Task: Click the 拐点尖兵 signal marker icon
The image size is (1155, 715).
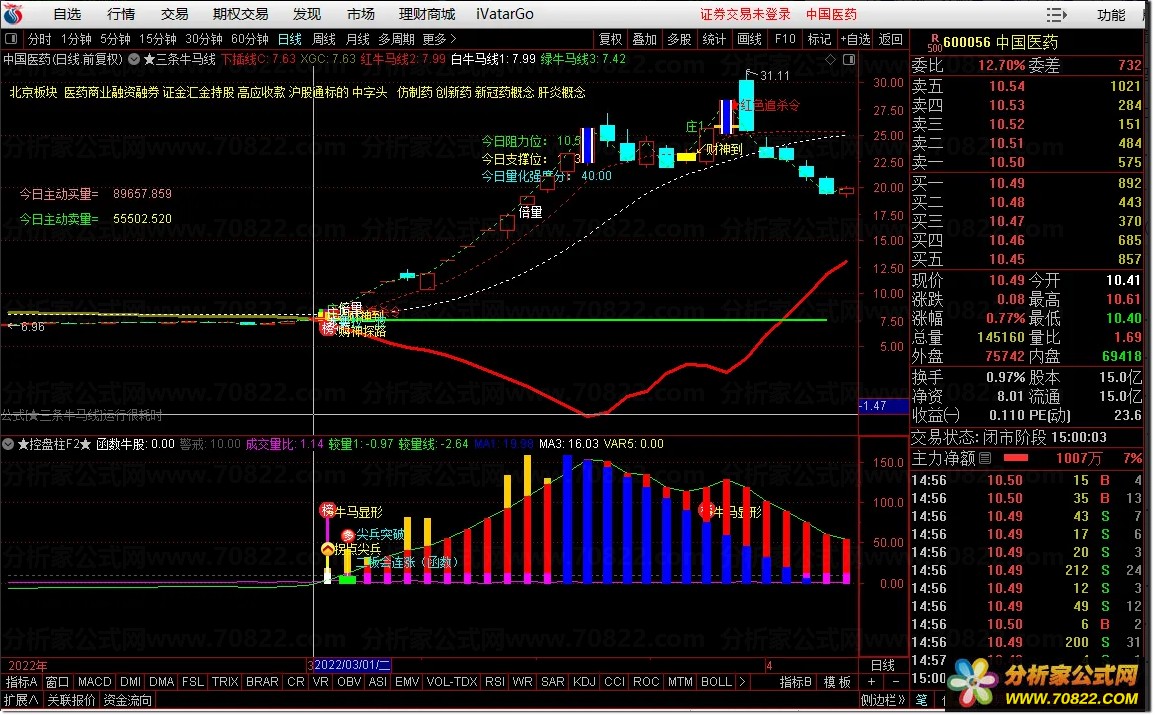Action: (x=328, y=549)
